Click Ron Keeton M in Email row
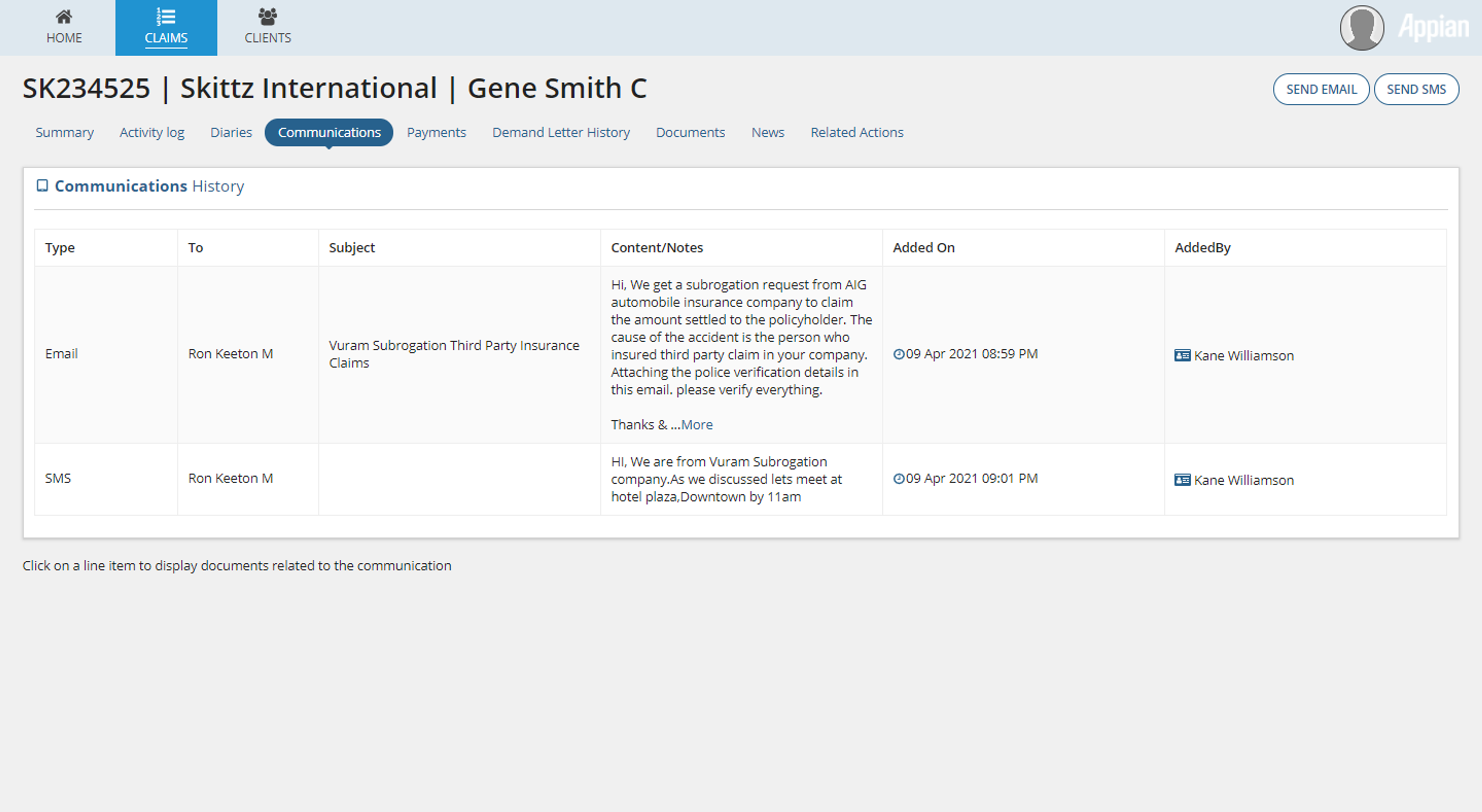Image resolution: width=1482 pixels, height=812 pixels. [230, 354]
